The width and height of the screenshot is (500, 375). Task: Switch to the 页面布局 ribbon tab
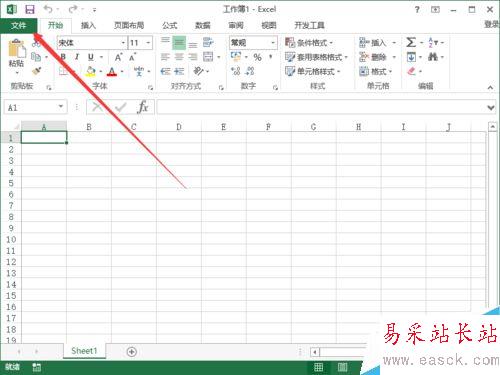129,25
